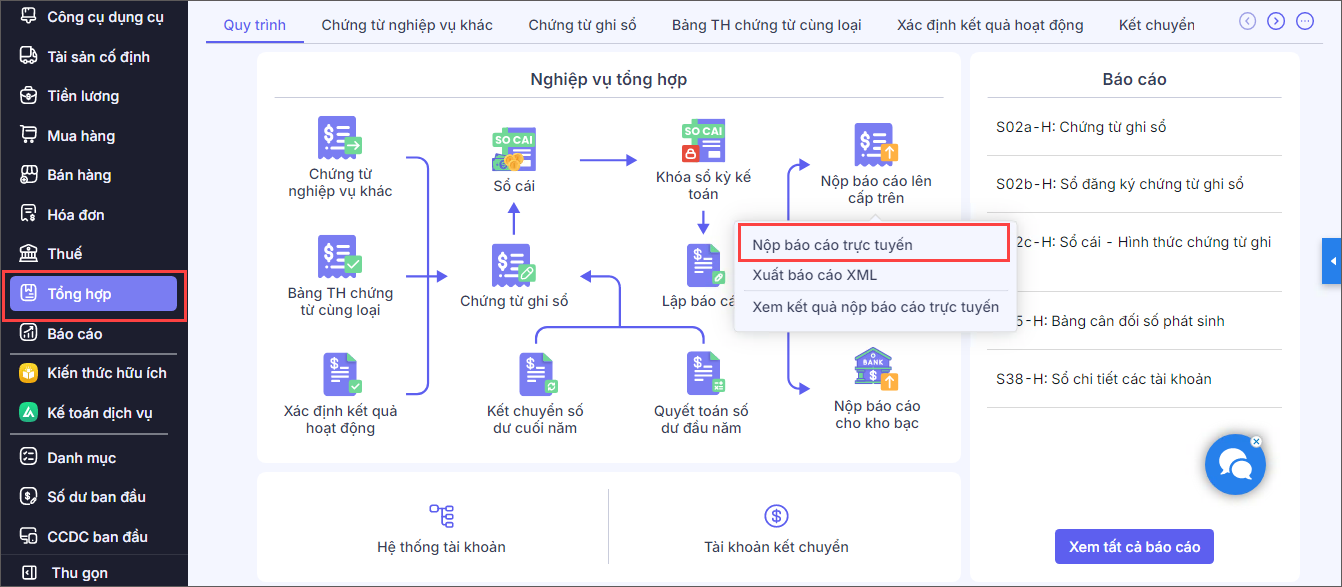Dismiss the chat bubble with its close icon

click(1257, 441)
